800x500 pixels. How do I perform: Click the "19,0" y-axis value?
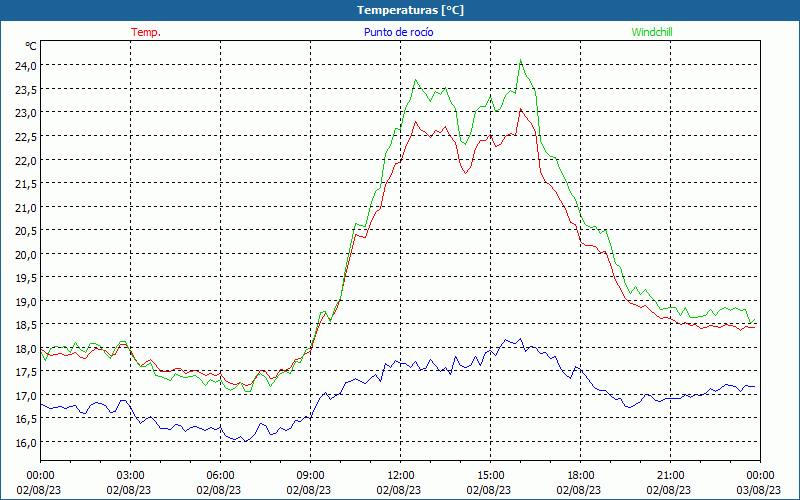[26, 302]
